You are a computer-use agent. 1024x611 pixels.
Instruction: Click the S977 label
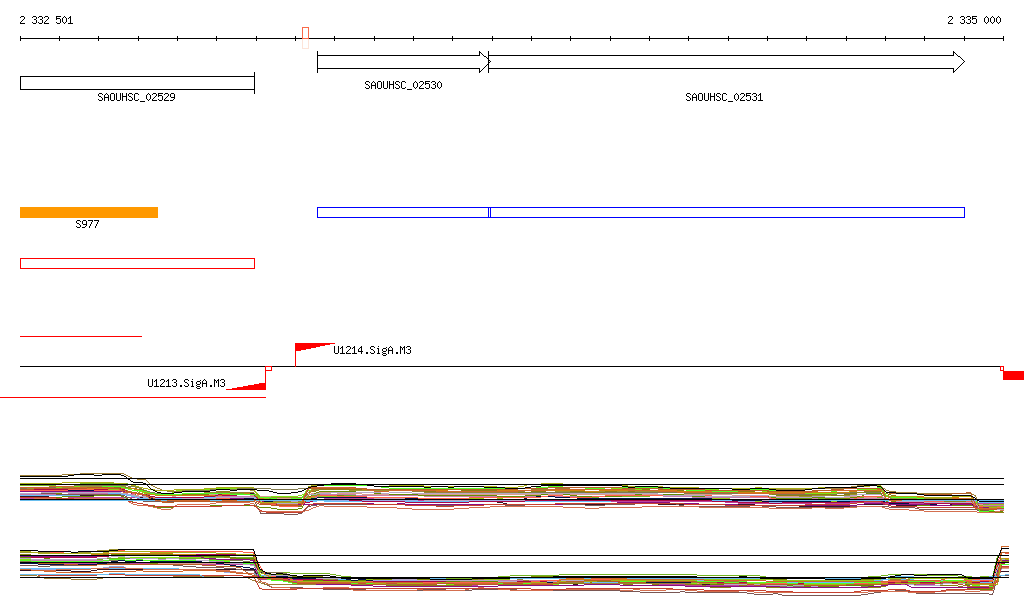pos(87,224)
